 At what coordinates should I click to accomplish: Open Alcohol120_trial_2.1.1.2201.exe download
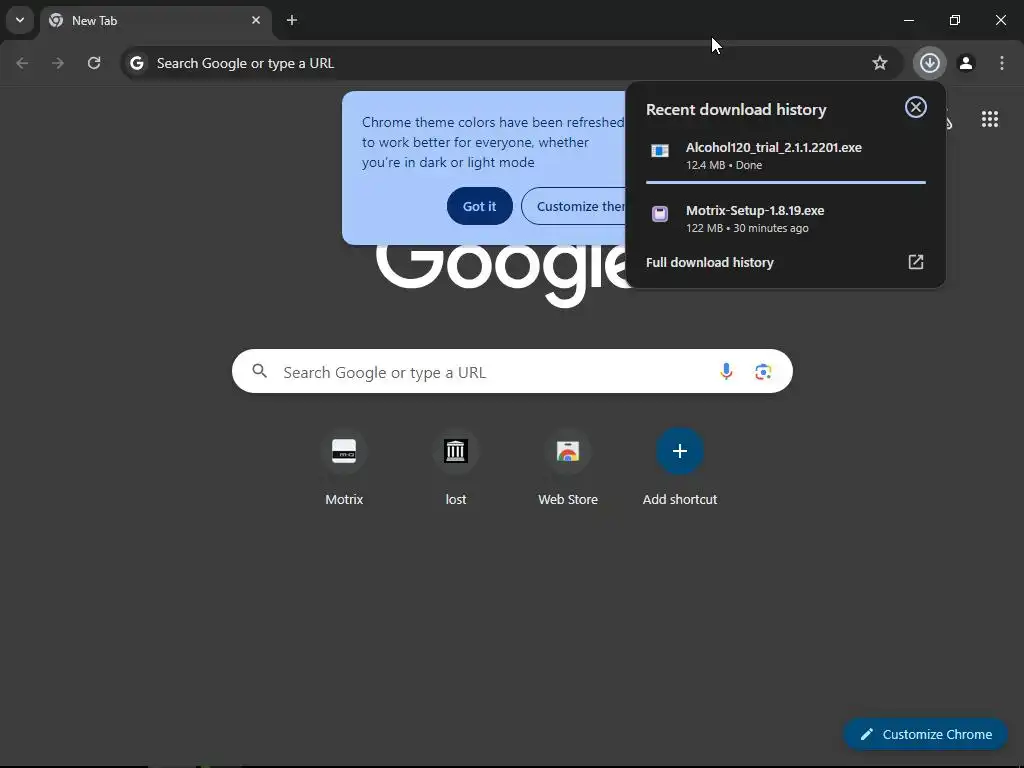[x=785, y=155]
